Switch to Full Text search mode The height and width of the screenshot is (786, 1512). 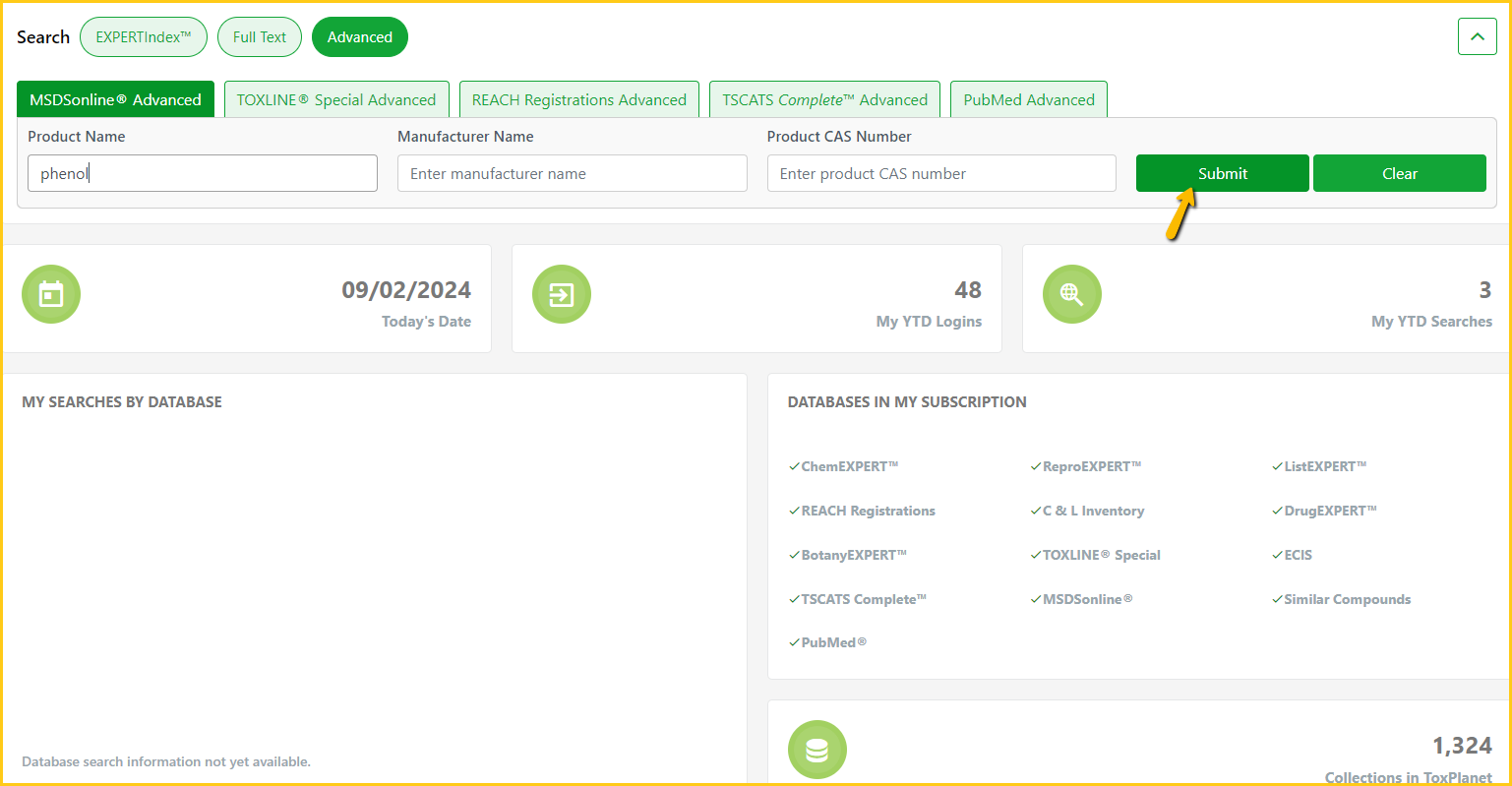click(260, 37)
